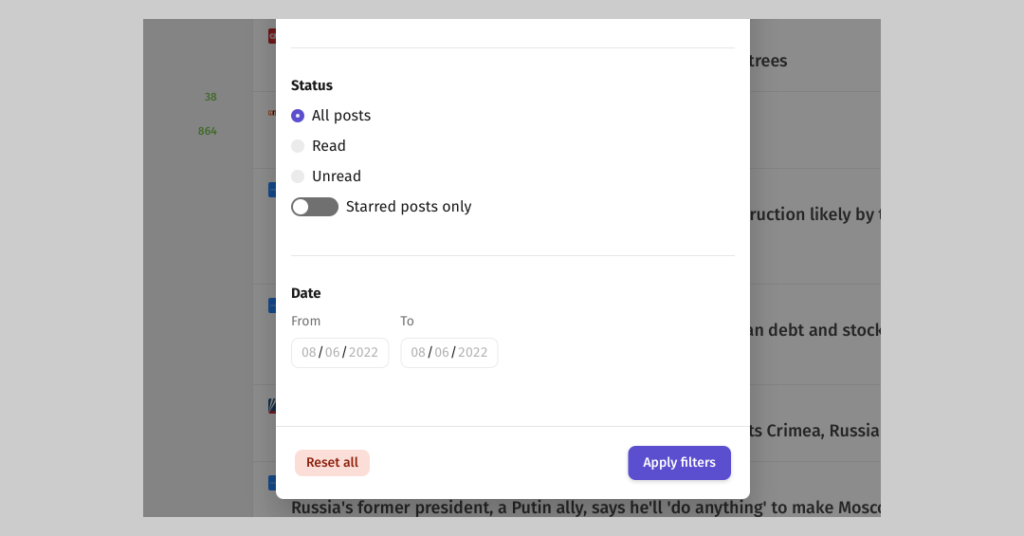Open the headline ending with Crimea, Russia

point(814,431)
